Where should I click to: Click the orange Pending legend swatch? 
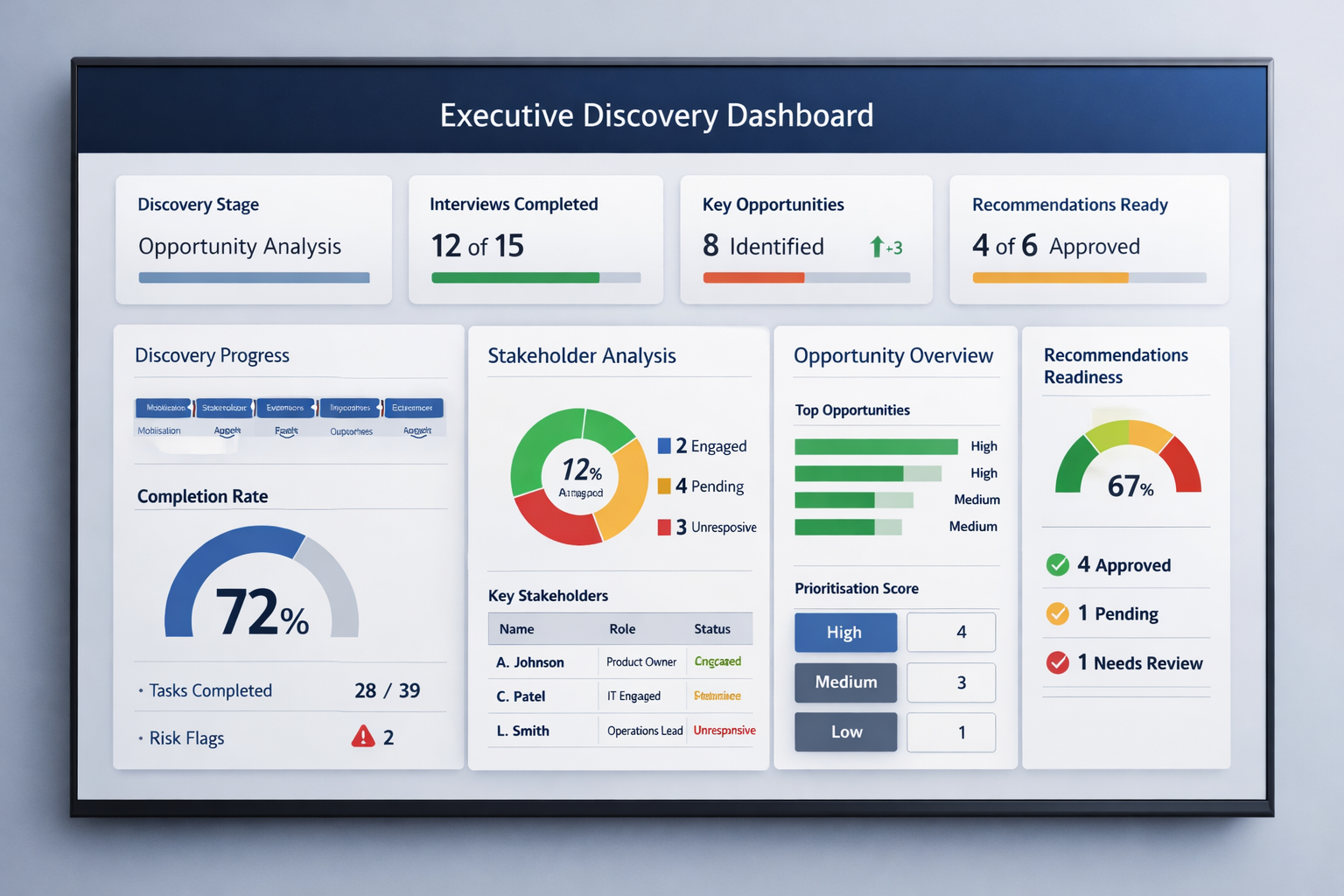coord(664,486)
